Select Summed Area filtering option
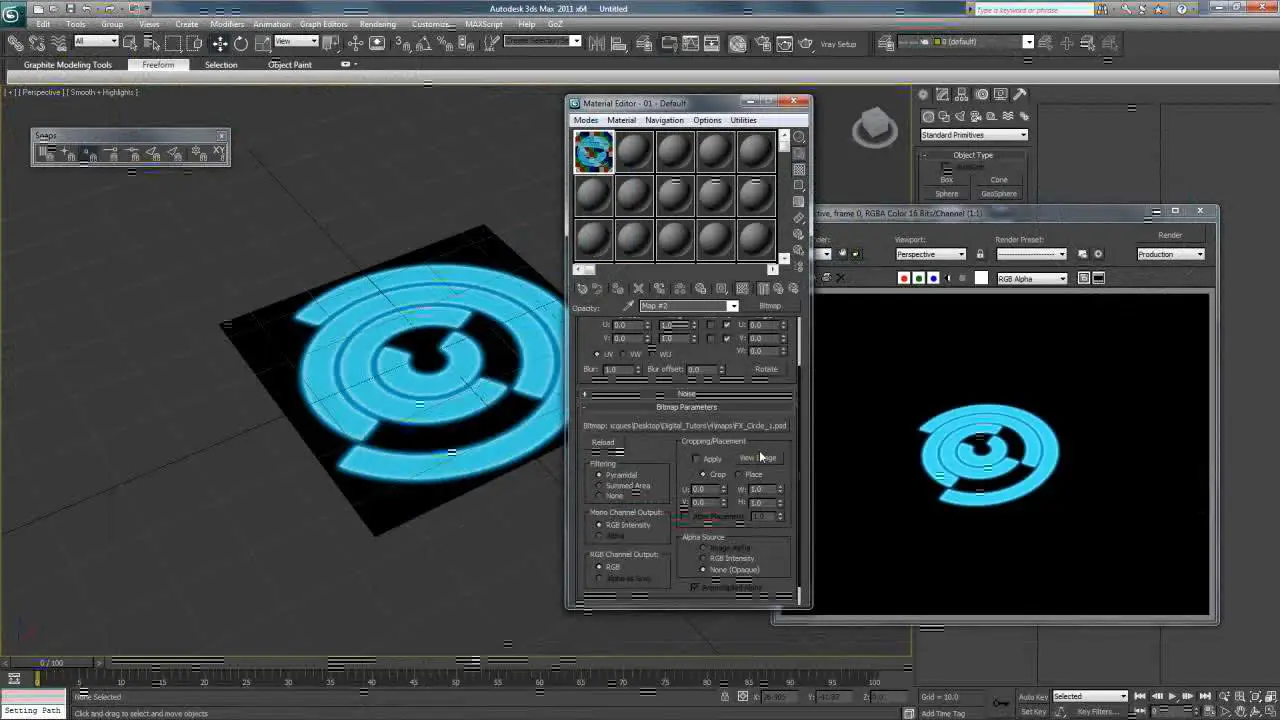 (x=599, y=486)
